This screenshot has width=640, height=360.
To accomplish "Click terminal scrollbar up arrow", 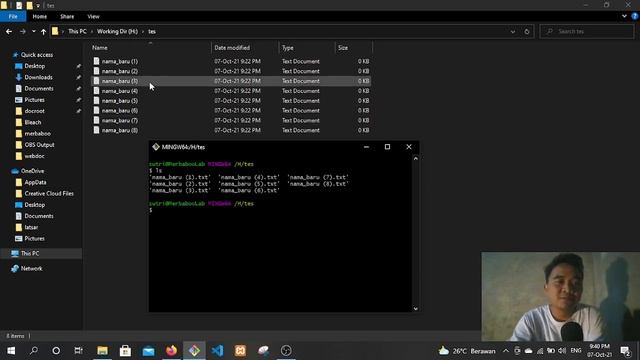I will click(x=416, y=158).
